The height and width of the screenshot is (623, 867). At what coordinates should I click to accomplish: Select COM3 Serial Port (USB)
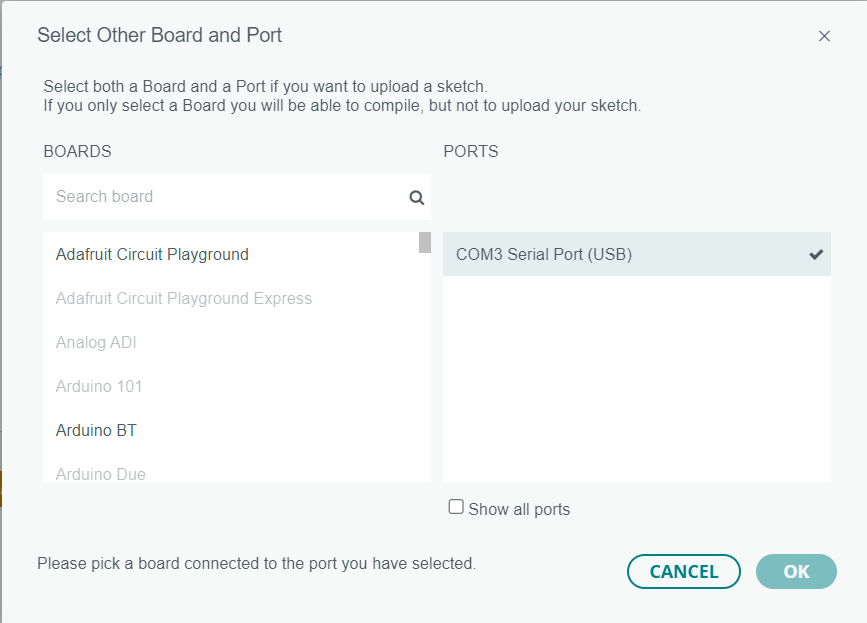[x=544, y=254]
